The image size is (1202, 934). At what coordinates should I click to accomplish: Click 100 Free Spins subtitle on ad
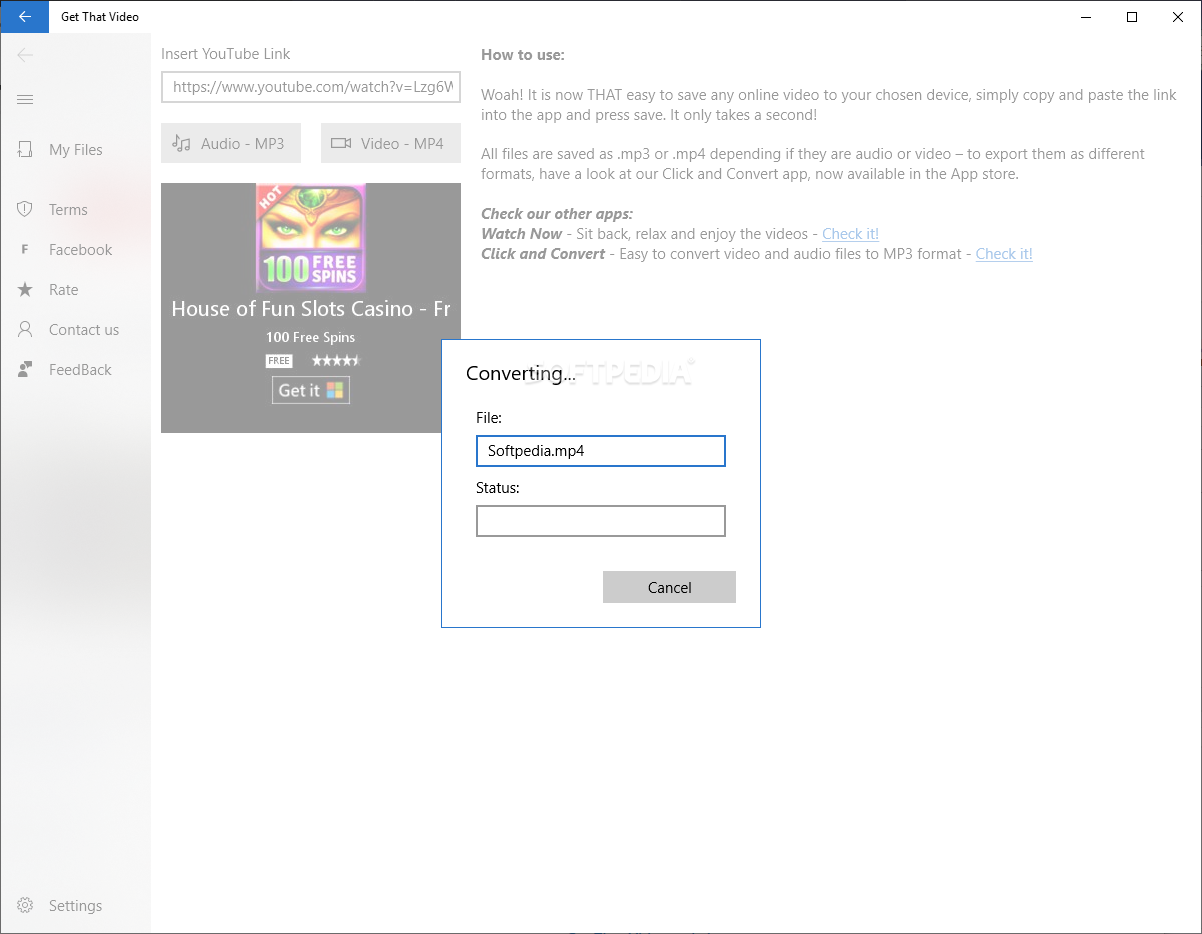point(311,337)
